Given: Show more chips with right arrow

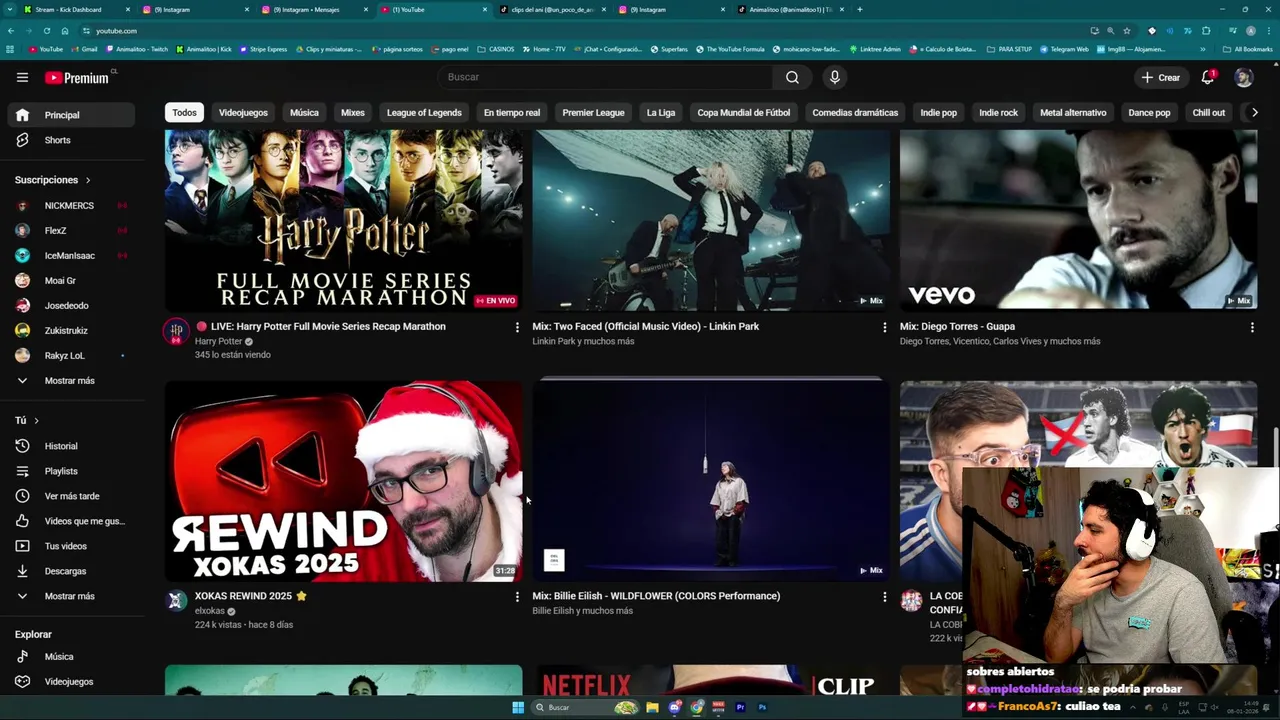Looking at the screenshot, I should pyautogui.click(x=1255, y=113).
